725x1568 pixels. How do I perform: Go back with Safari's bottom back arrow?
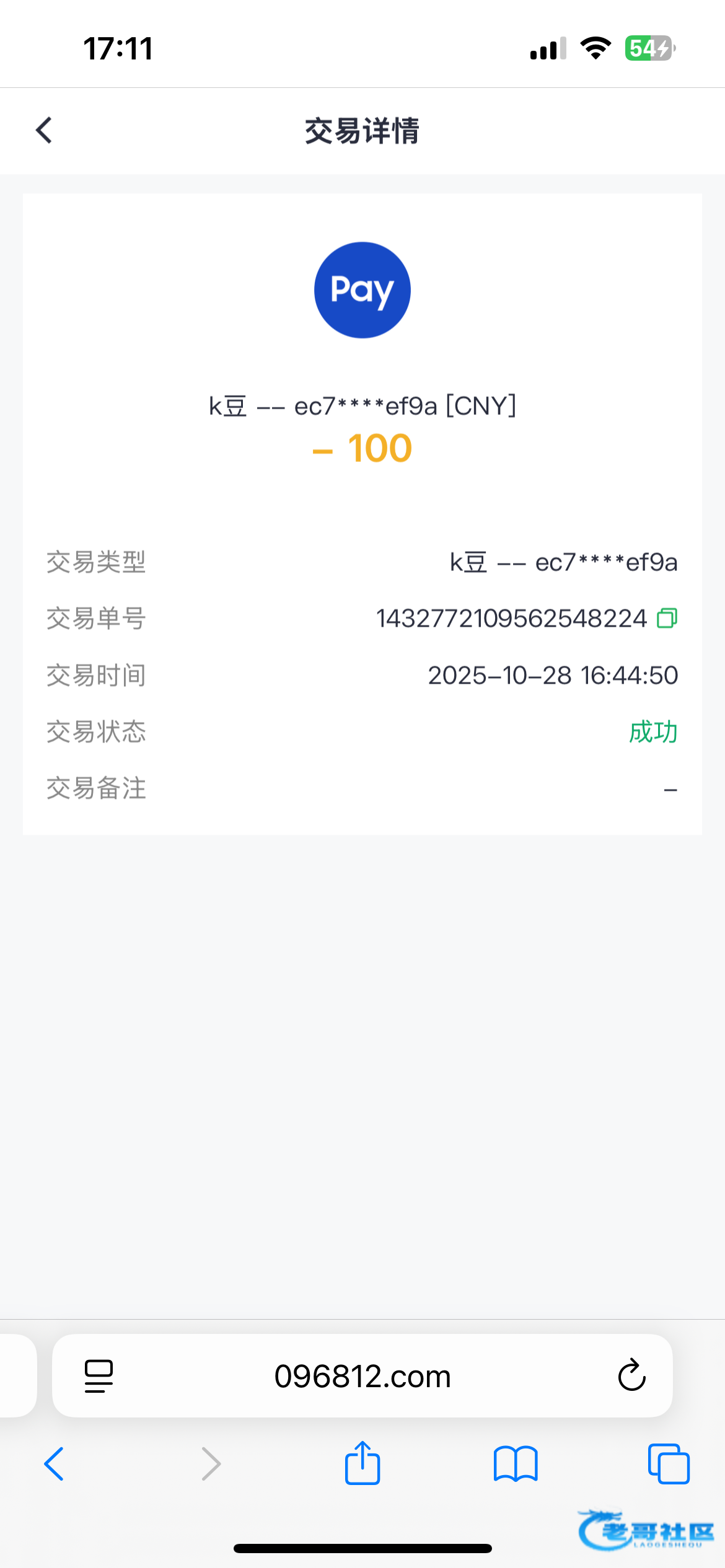[55, 1464]
